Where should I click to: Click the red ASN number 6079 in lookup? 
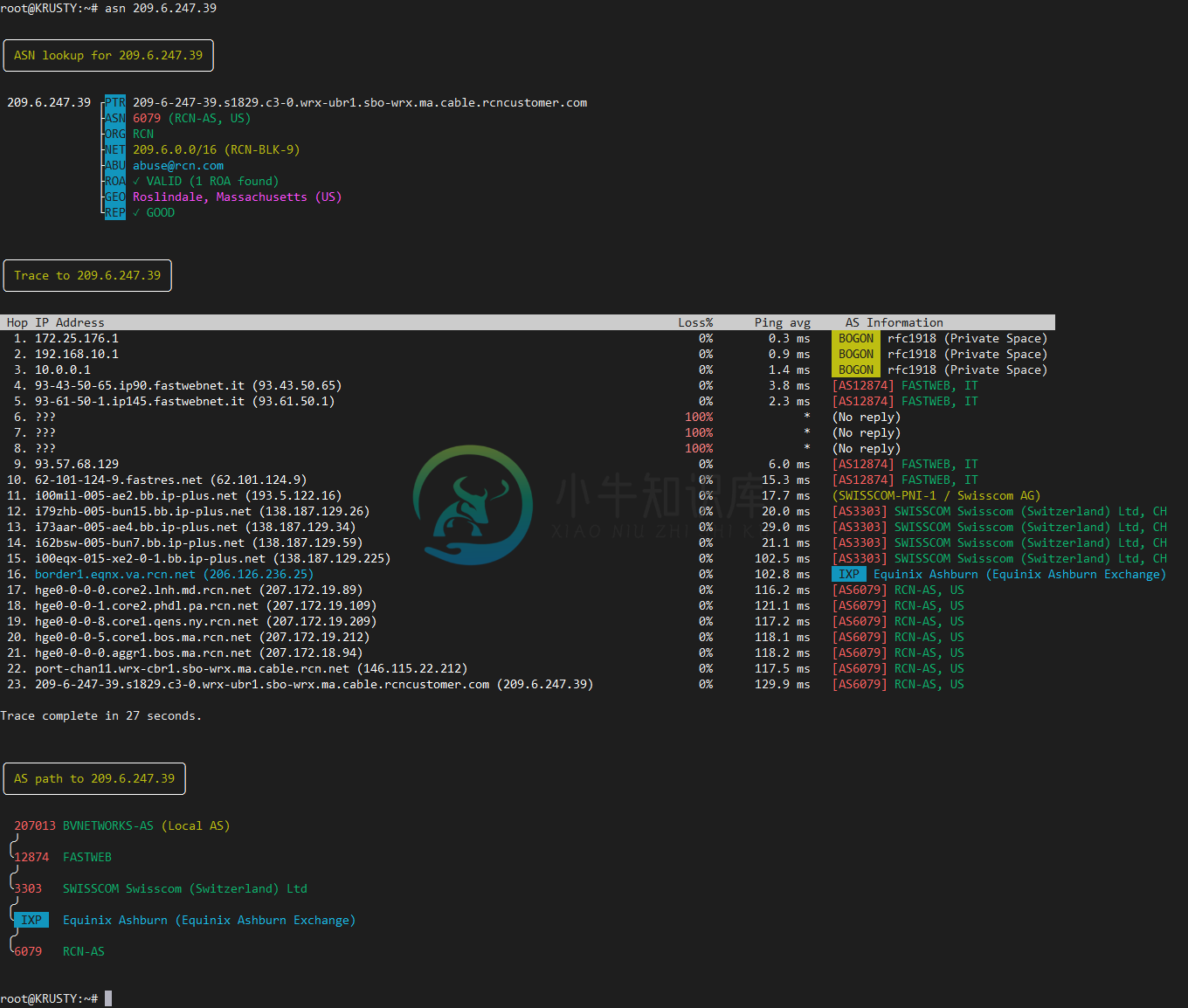pyautogui.click(x=147, y=118)
